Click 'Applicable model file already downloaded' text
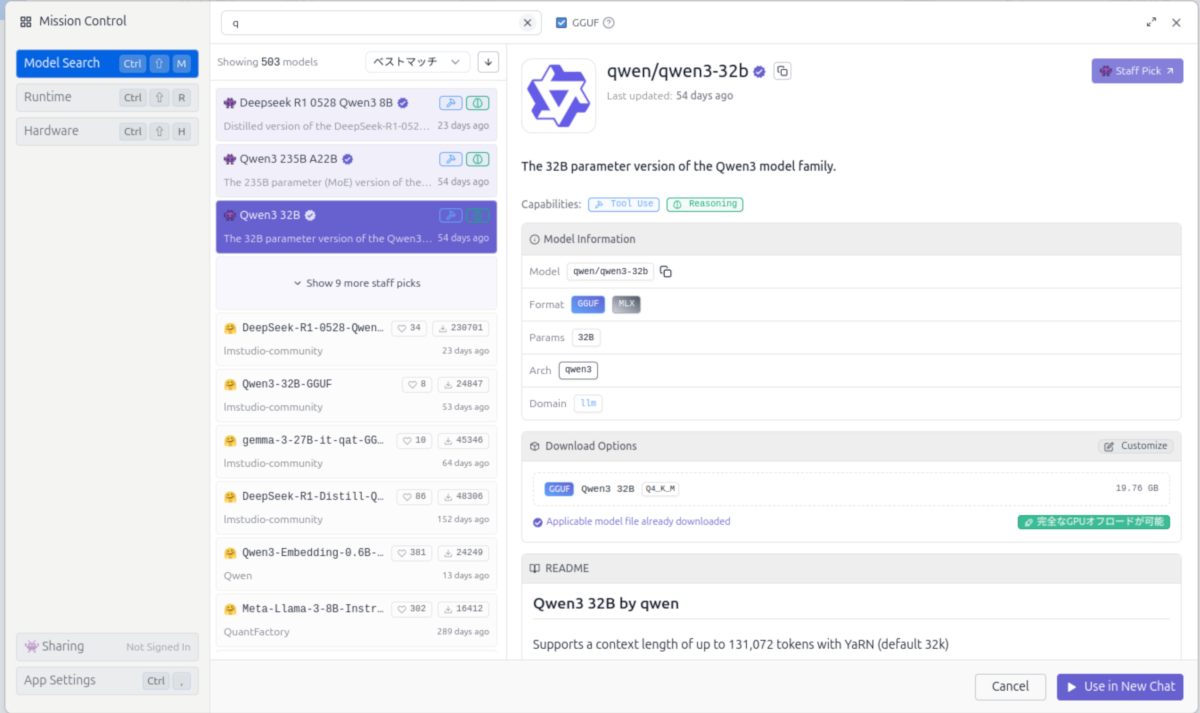The height and width of the screenshot is (713, 1200). click(x=638, y=522)
